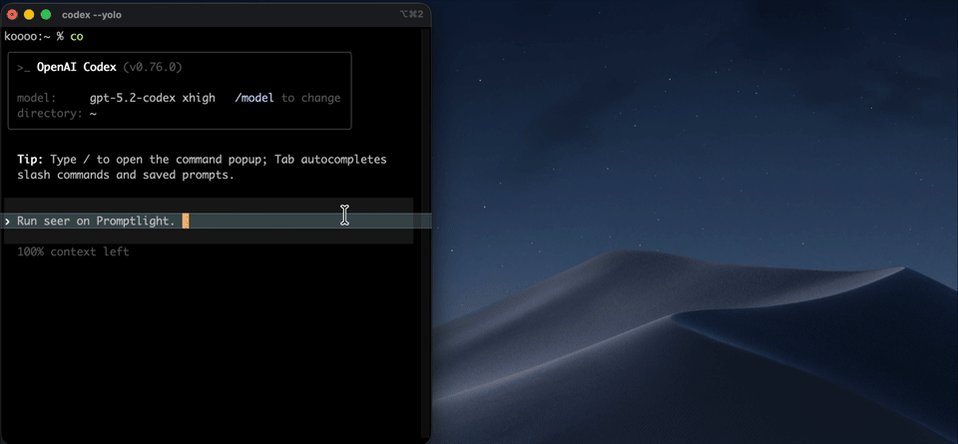
Task: Click the version label (v0.76.0)
Action: (x=152, y=67)
